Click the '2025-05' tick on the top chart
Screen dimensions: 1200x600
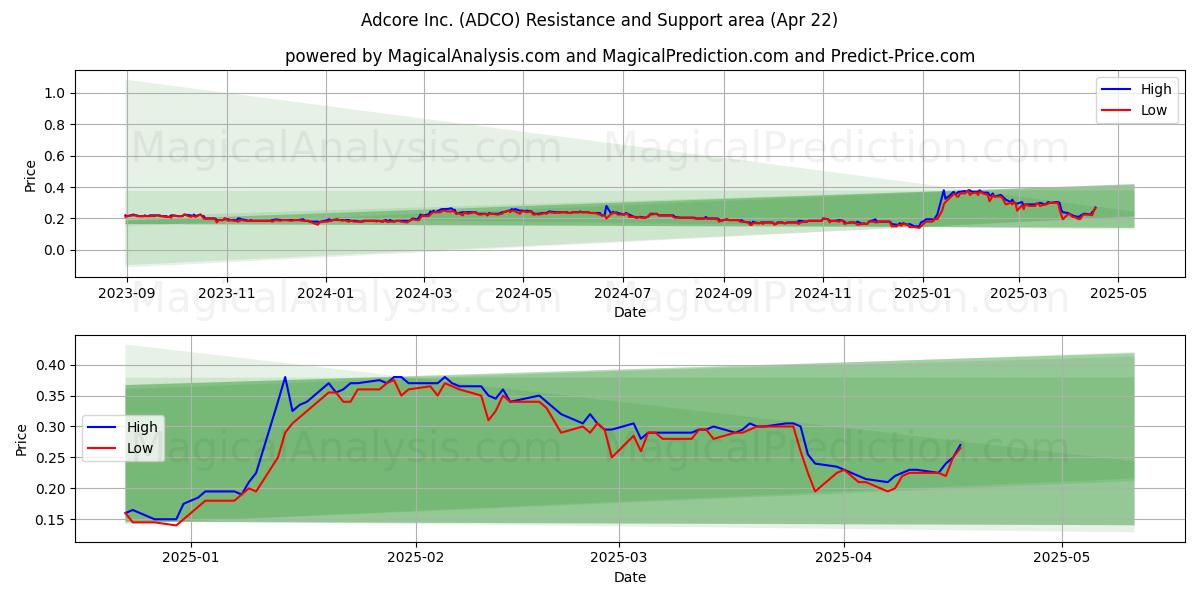(1118, 293)
